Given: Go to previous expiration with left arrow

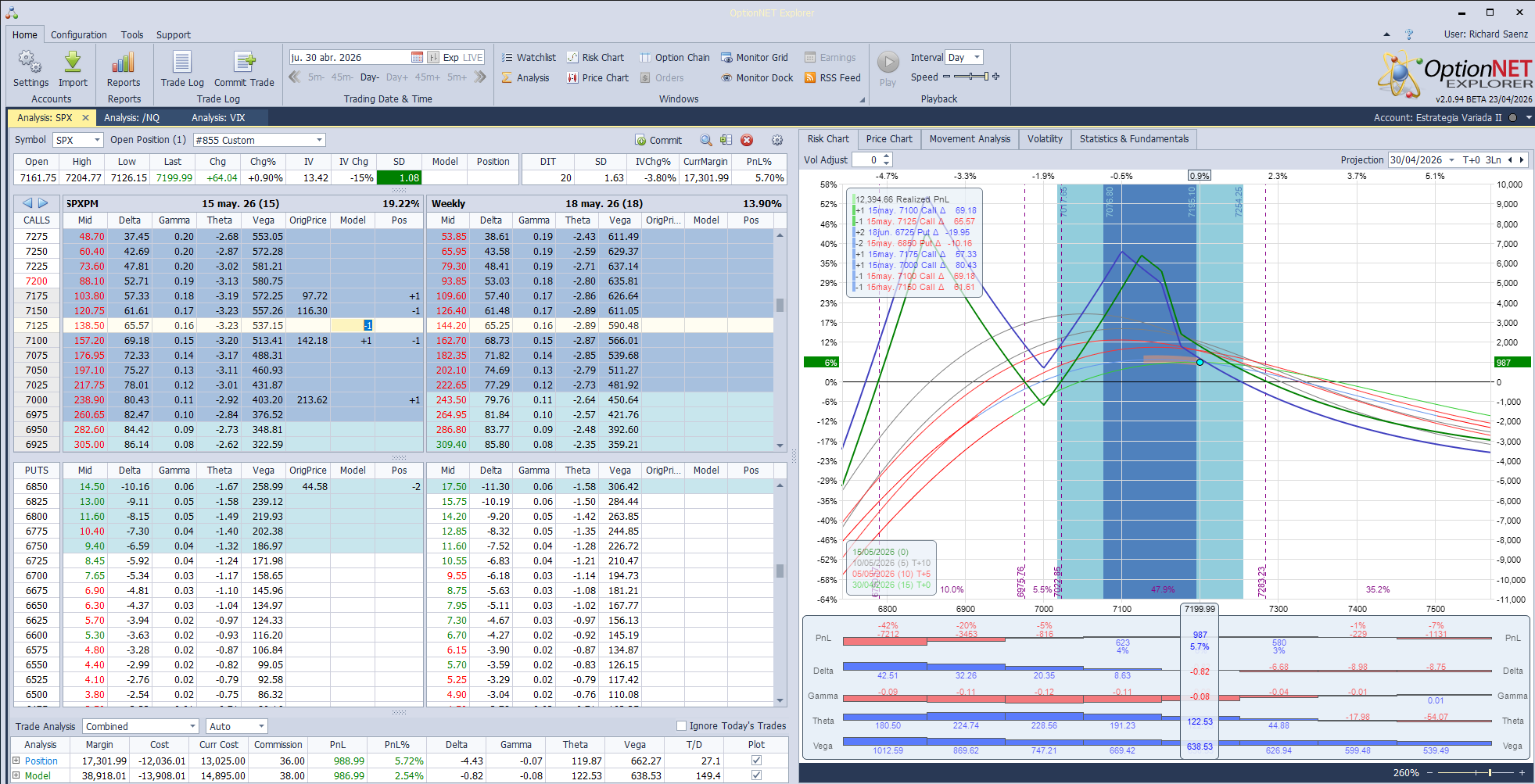Looking at the screenshot, I should pyautogui.click(x=27, y=203).
